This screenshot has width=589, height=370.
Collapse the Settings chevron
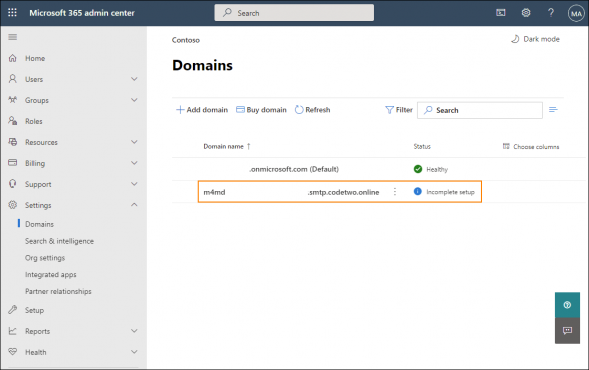click(134, 205)
